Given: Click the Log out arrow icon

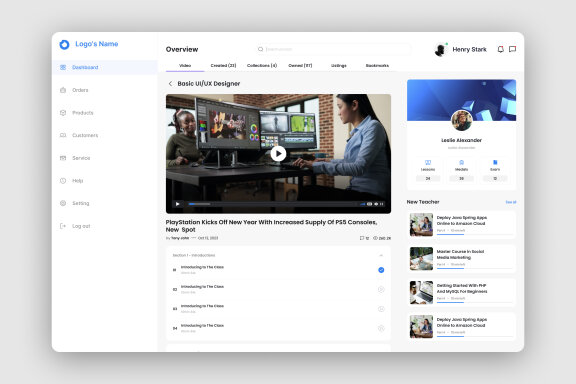Looking at the screenshot, I should pyautogui.click(x=63, y=226).
